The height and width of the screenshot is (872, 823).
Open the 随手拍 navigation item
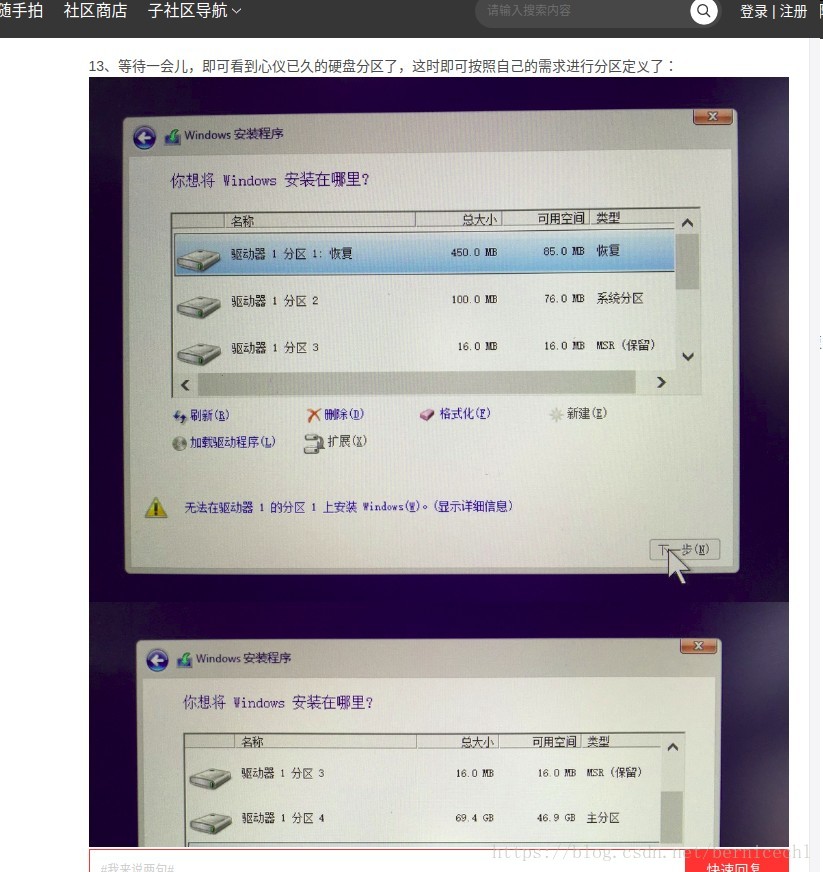pos(21,11)
